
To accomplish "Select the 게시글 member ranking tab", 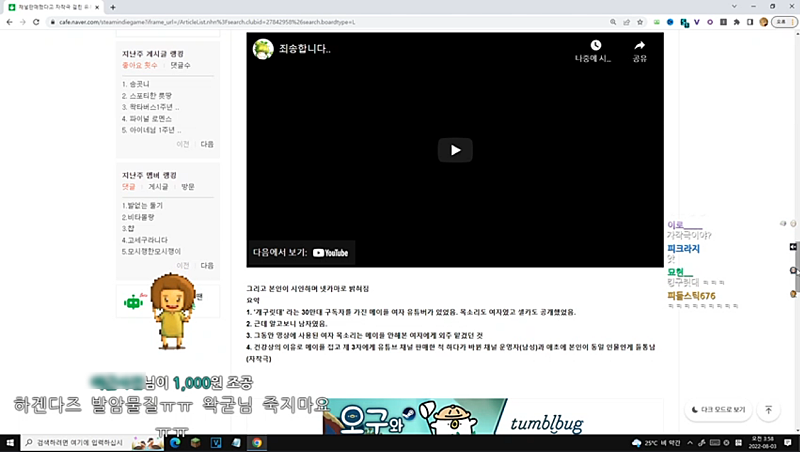I will [158, 187].
